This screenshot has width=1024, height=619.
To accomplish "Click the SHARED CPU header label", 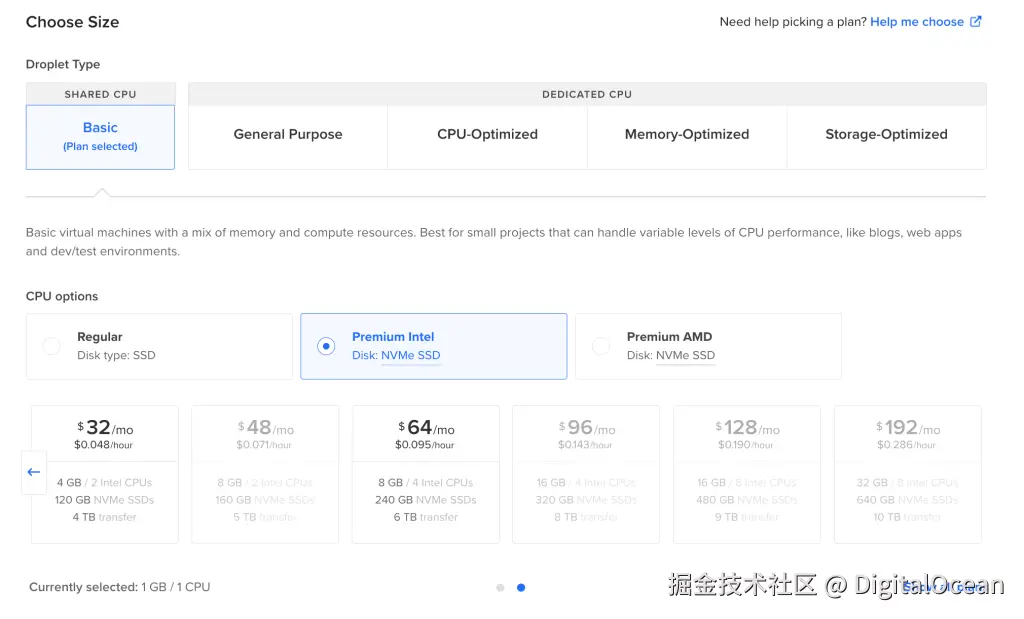I will [100, 94].
